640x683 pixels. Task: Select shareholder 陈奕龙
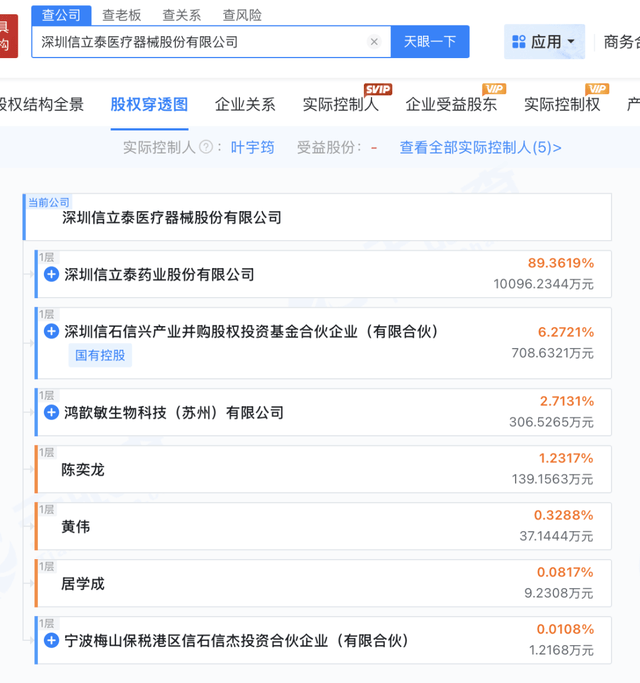(83, 470)
